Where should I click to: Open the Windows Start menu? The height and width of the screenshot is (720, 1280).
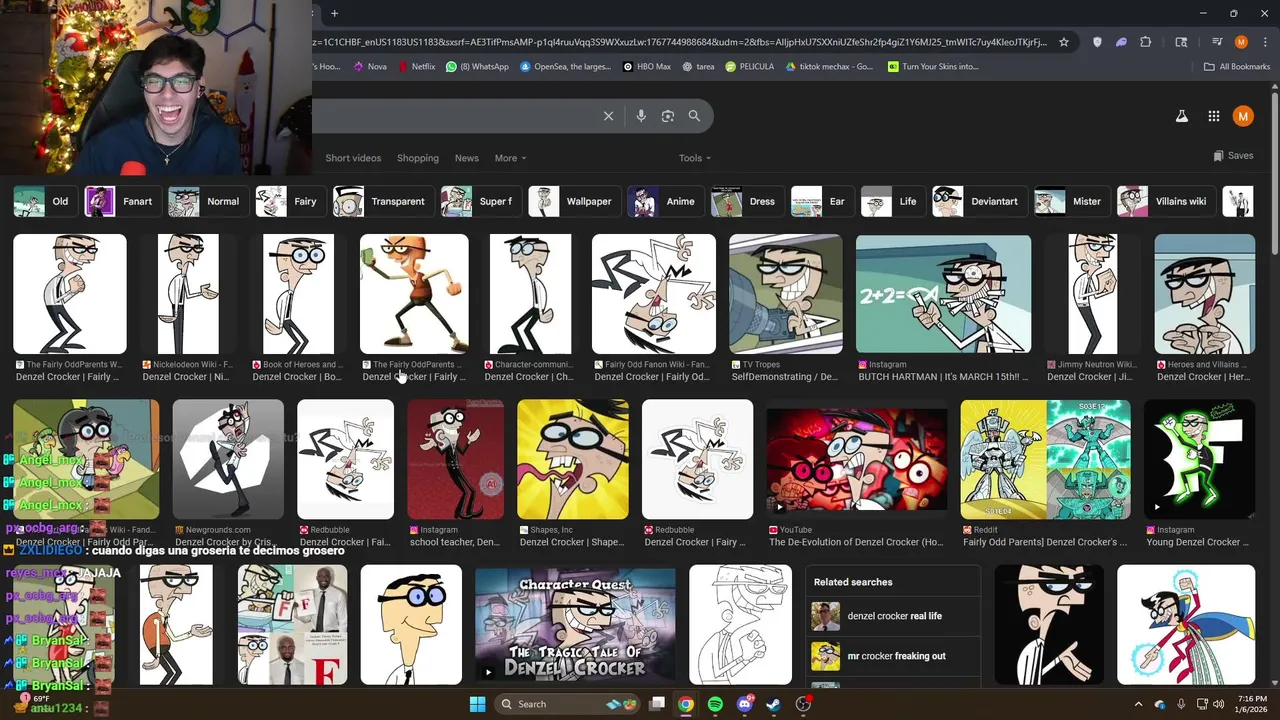pos(477,704)
